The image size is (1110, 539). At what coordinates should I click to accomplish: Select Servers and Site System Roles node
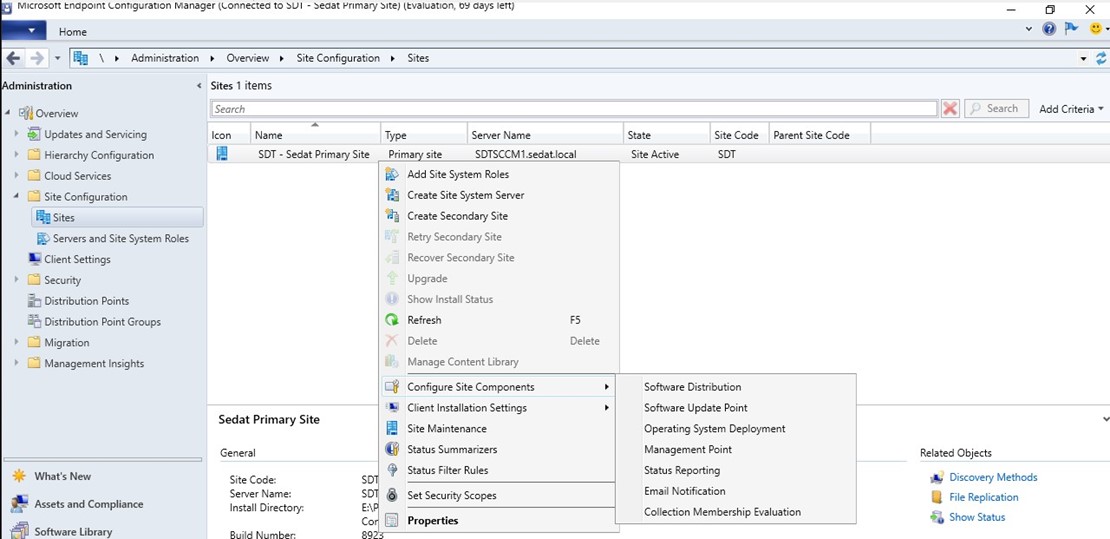tap(120, 239)
